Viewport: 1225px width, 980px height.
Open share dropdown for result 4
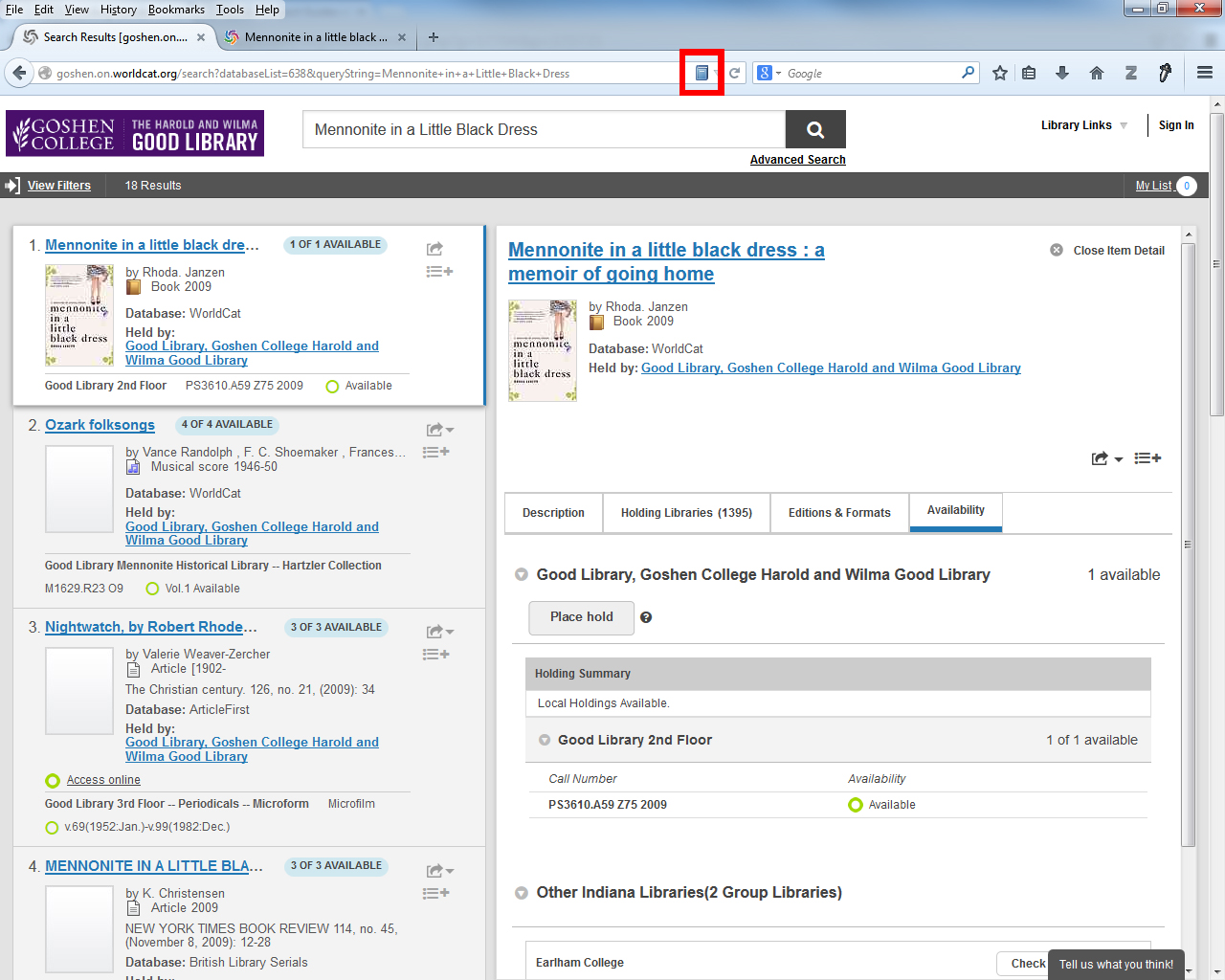pyautogui.click(x=440, y=871)
